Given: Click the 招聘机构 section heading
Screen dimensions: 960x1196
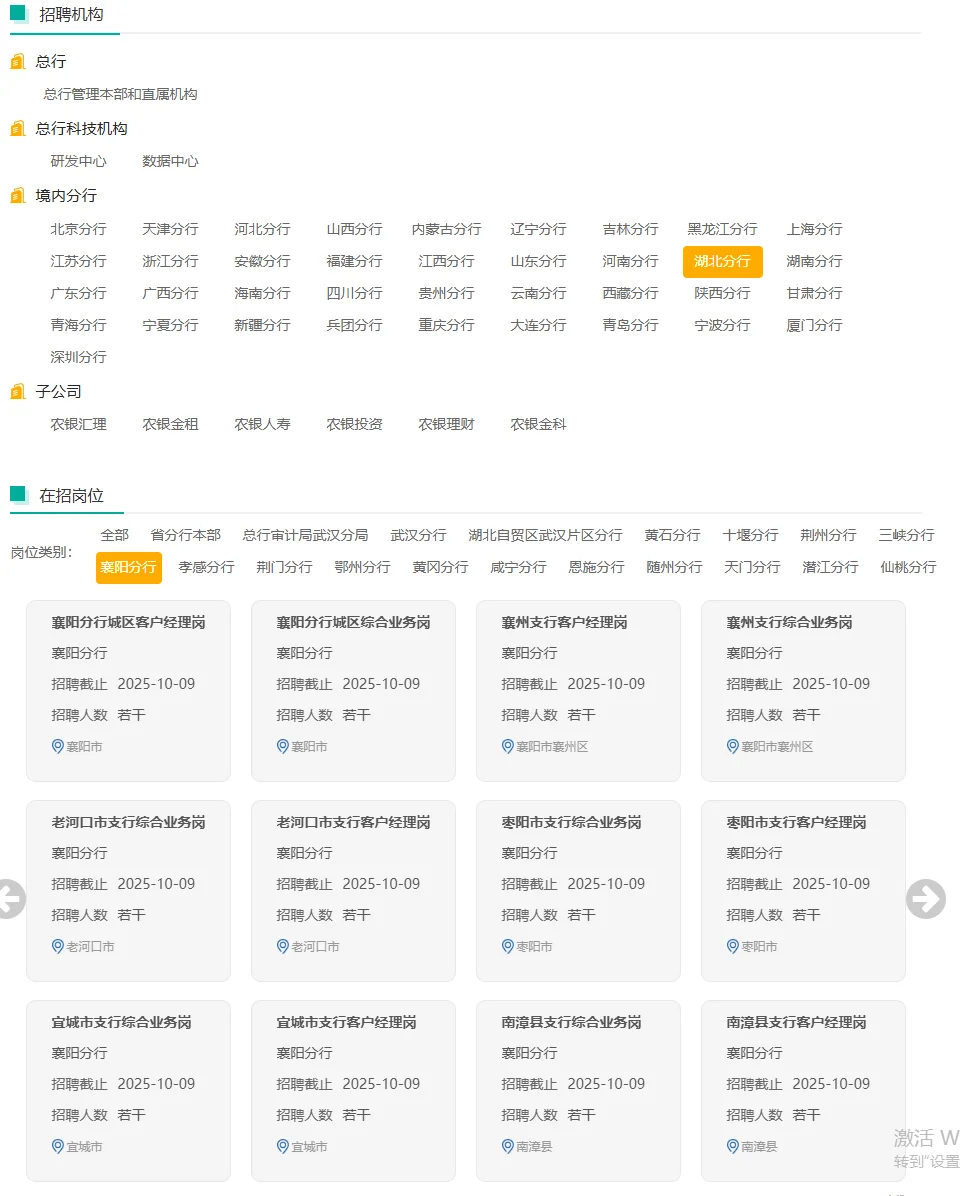Looking at the screenshot, I should coord(71,14).
